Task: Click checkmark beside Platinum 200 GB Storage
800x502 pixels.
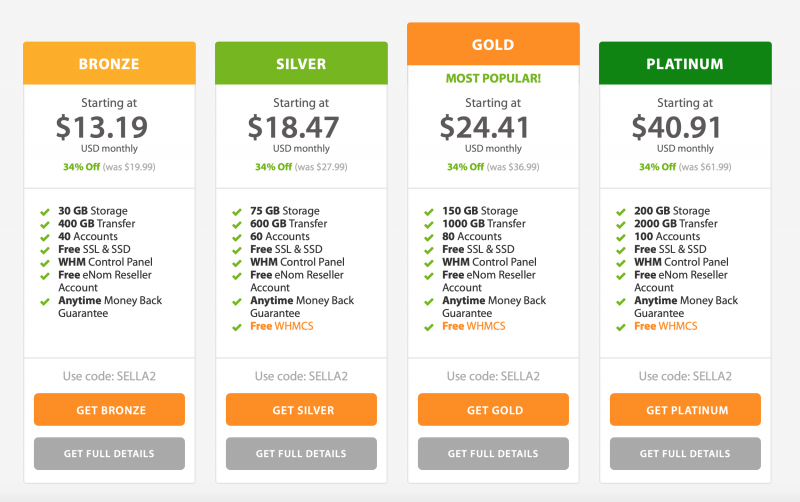Action: pyautogui.click(x=621, y=212)
